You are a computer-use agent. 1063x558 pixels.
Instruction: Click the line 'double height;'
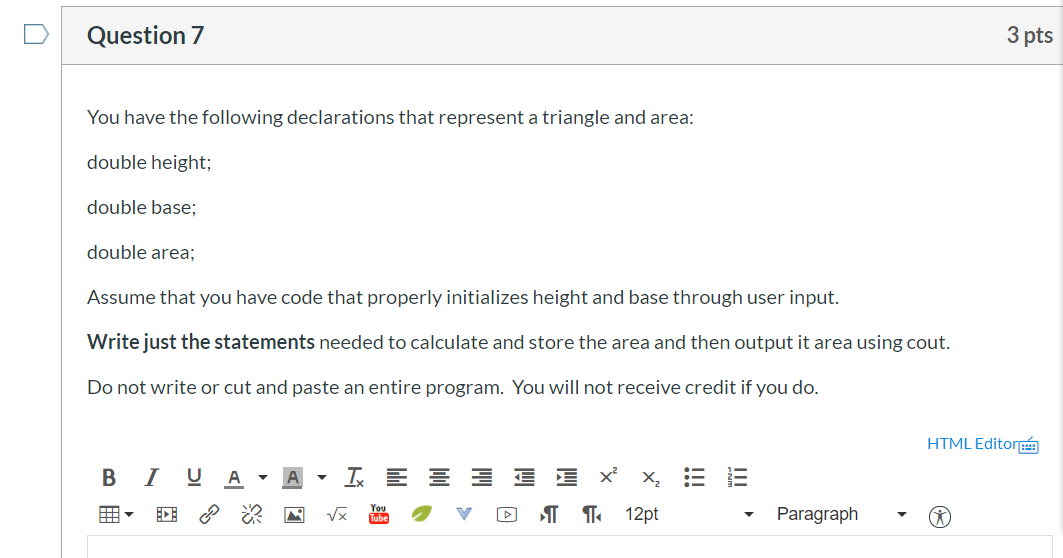[x=149, y=163]
